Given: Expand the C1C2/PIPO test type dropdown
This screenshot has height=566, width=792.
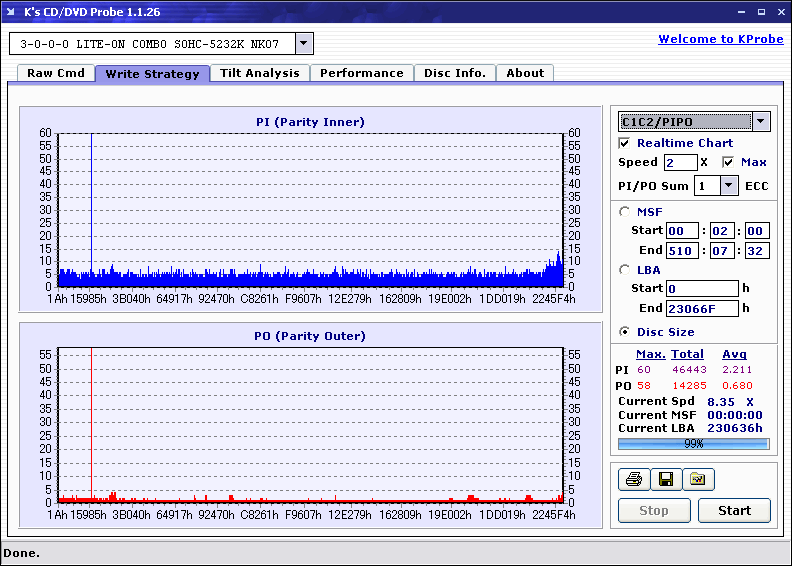Looking at the screenshot, I should tap(761, 122).
